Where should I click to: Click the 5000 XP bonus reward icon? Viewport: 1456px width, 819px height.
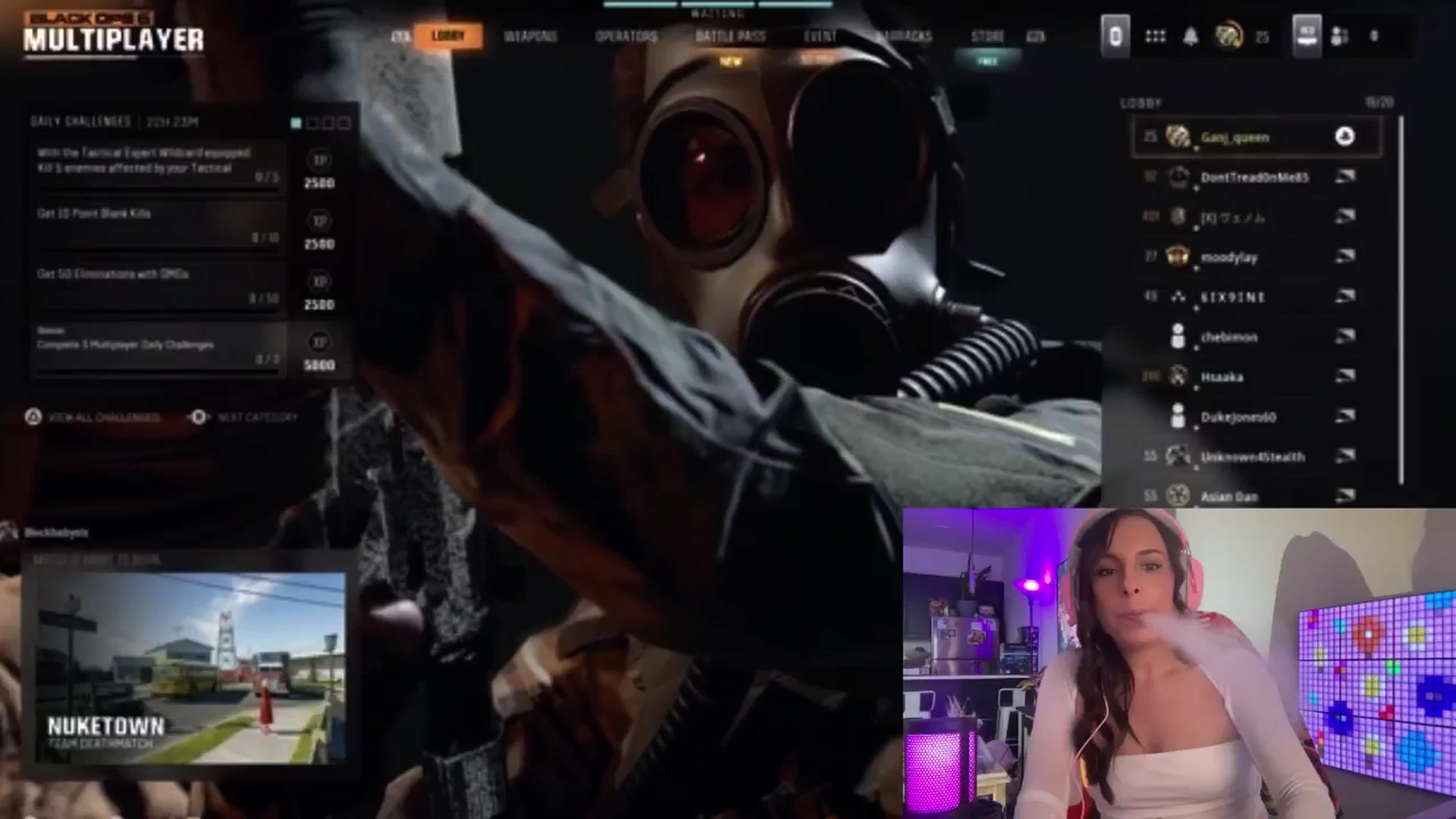[319, 342]
